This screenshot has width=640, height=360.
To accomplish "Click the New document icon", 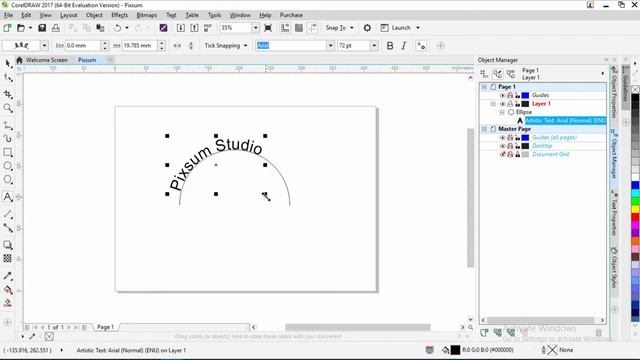I will (7, 28).
